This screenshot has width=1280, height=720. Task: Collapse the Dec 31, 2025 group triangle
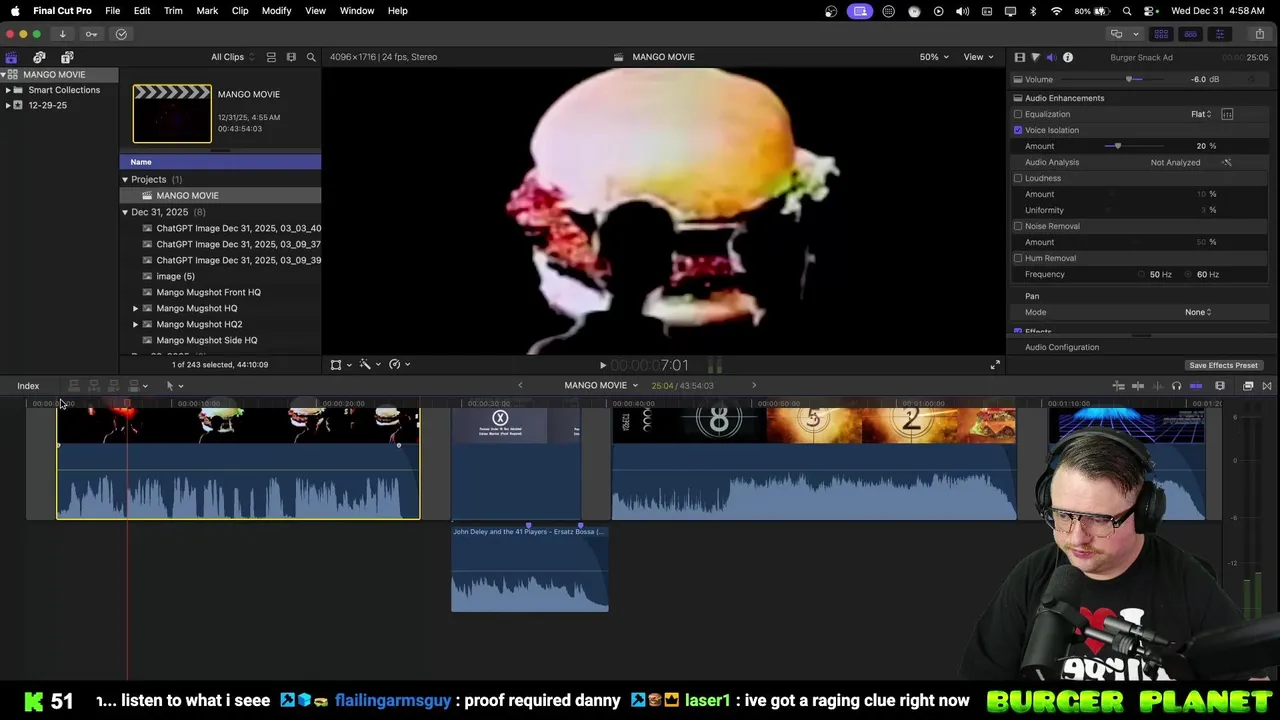(125, 212)
